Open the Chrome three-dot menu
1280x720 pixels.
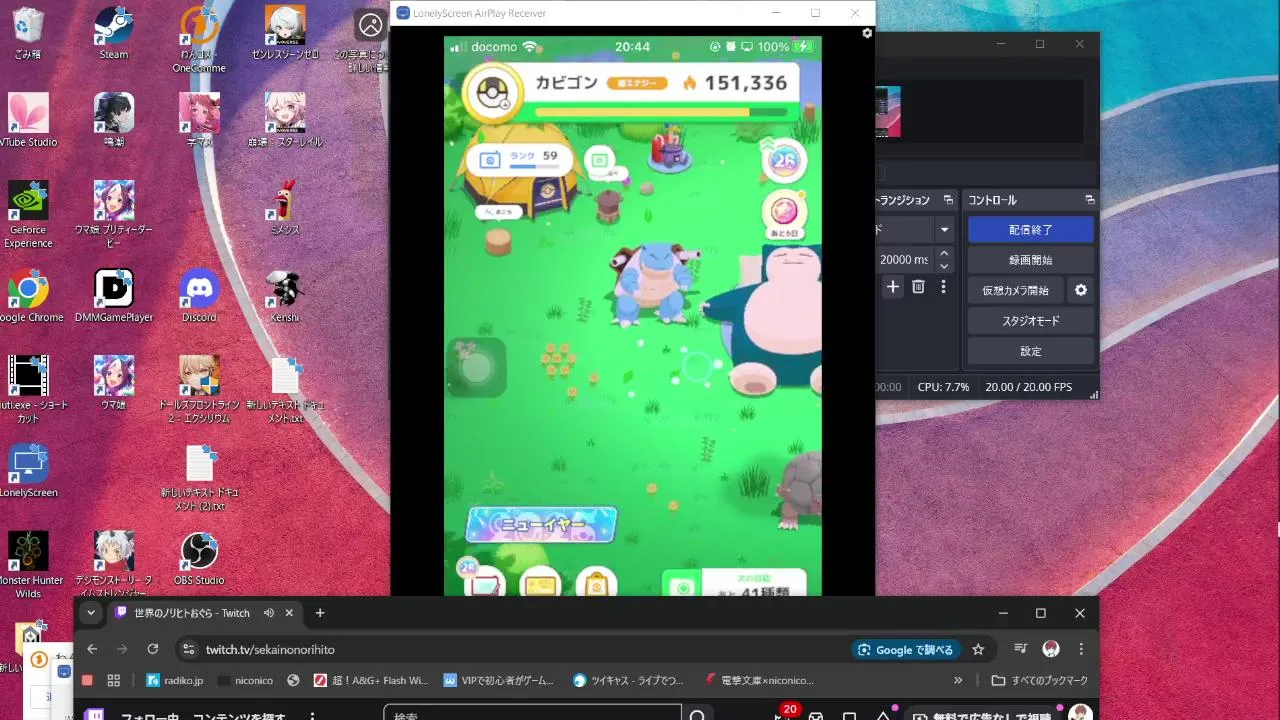pyautogui.click(x=1081, y=649)
